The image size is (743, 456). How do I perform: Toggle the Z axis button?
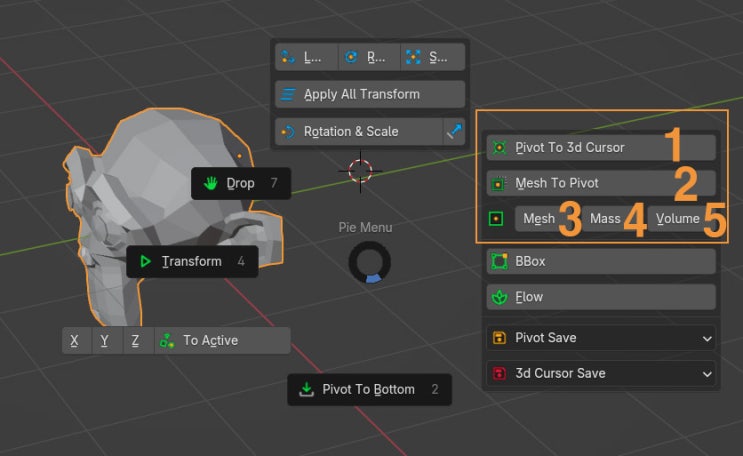pyautogui.click(x=135, y=341)
